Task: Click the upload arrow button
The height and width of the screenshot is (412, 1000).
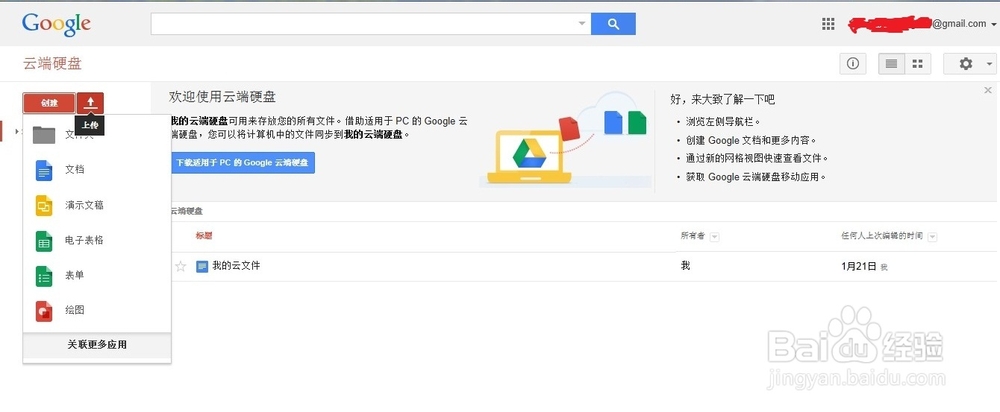Action: click(91, 103)
